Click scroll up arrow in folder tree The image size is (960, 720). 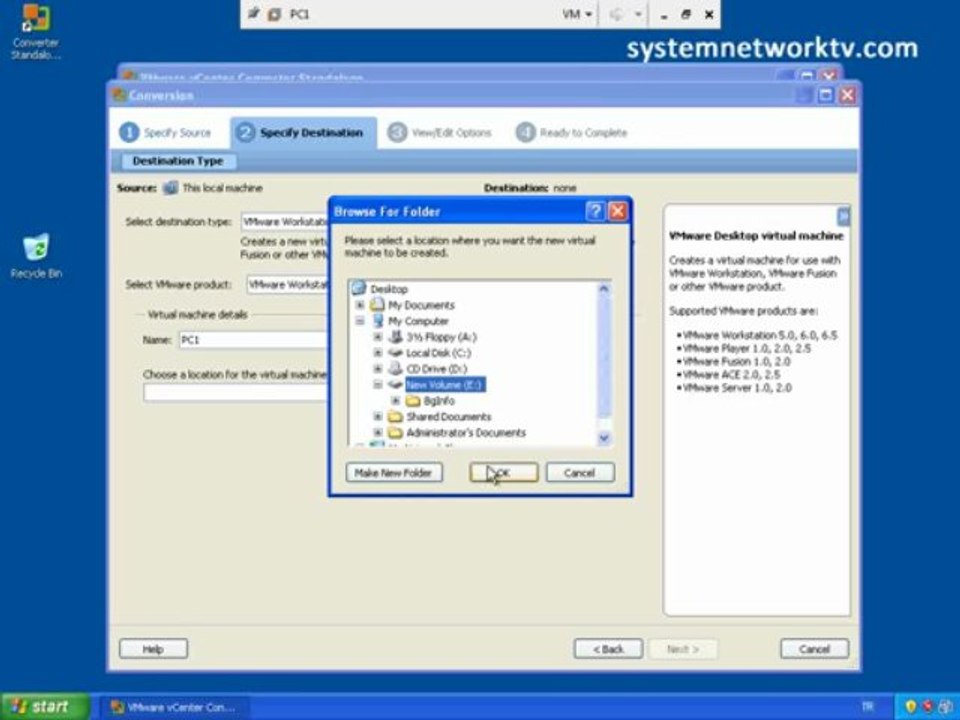[x=604, y=288]
